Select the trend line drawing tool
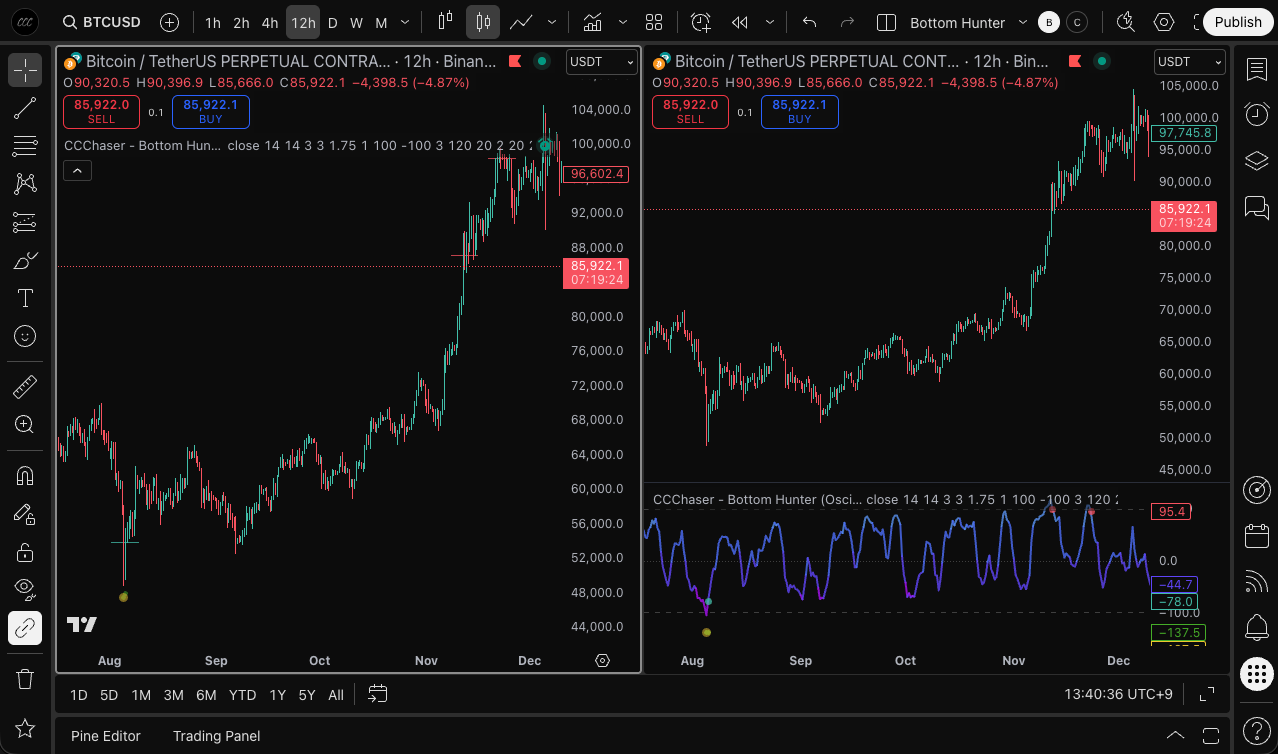 [x=25, y=108]
